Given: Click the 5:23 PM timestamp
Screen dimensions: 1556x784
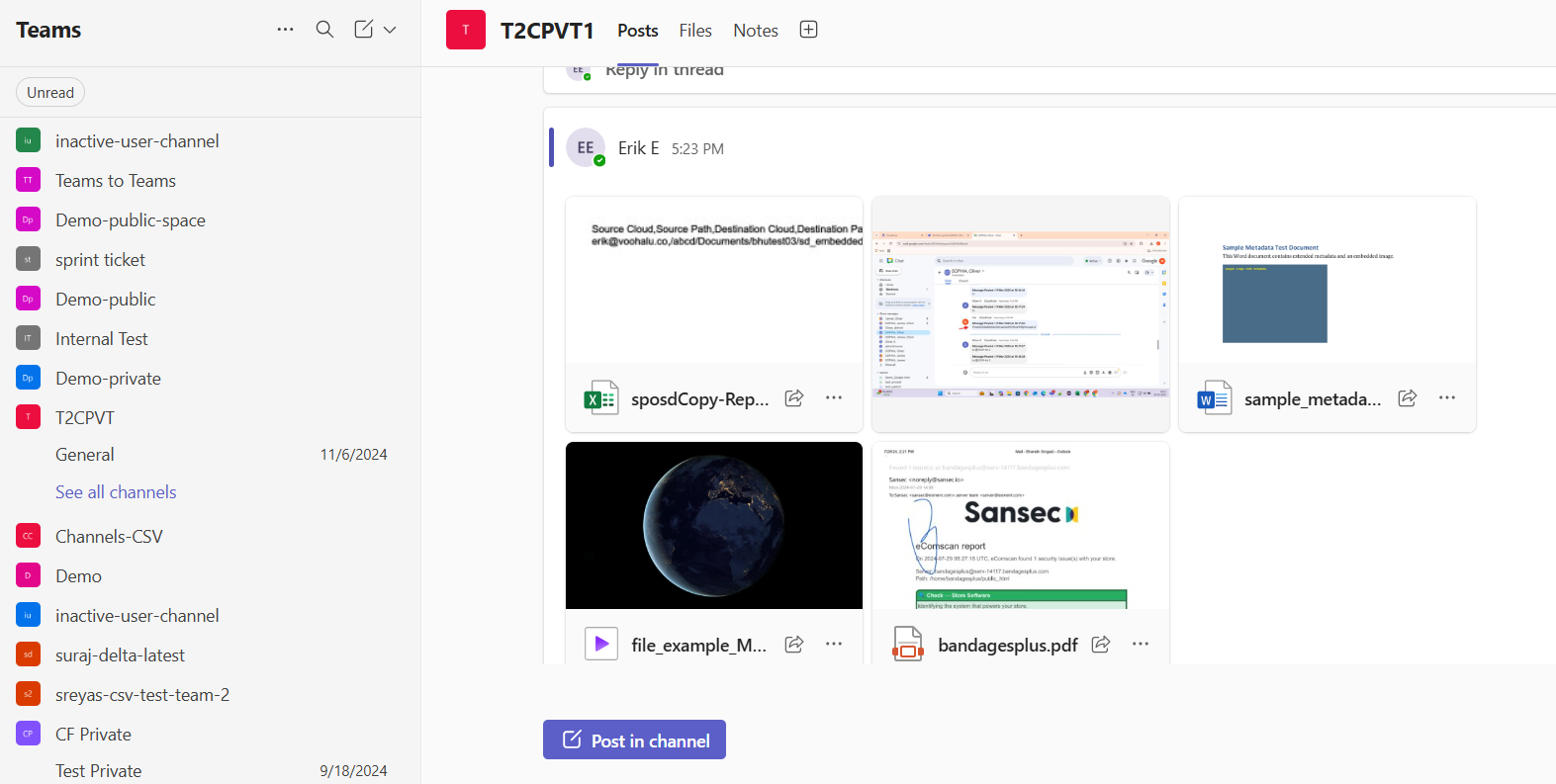Looking at the screenshot, I should 697,149.
